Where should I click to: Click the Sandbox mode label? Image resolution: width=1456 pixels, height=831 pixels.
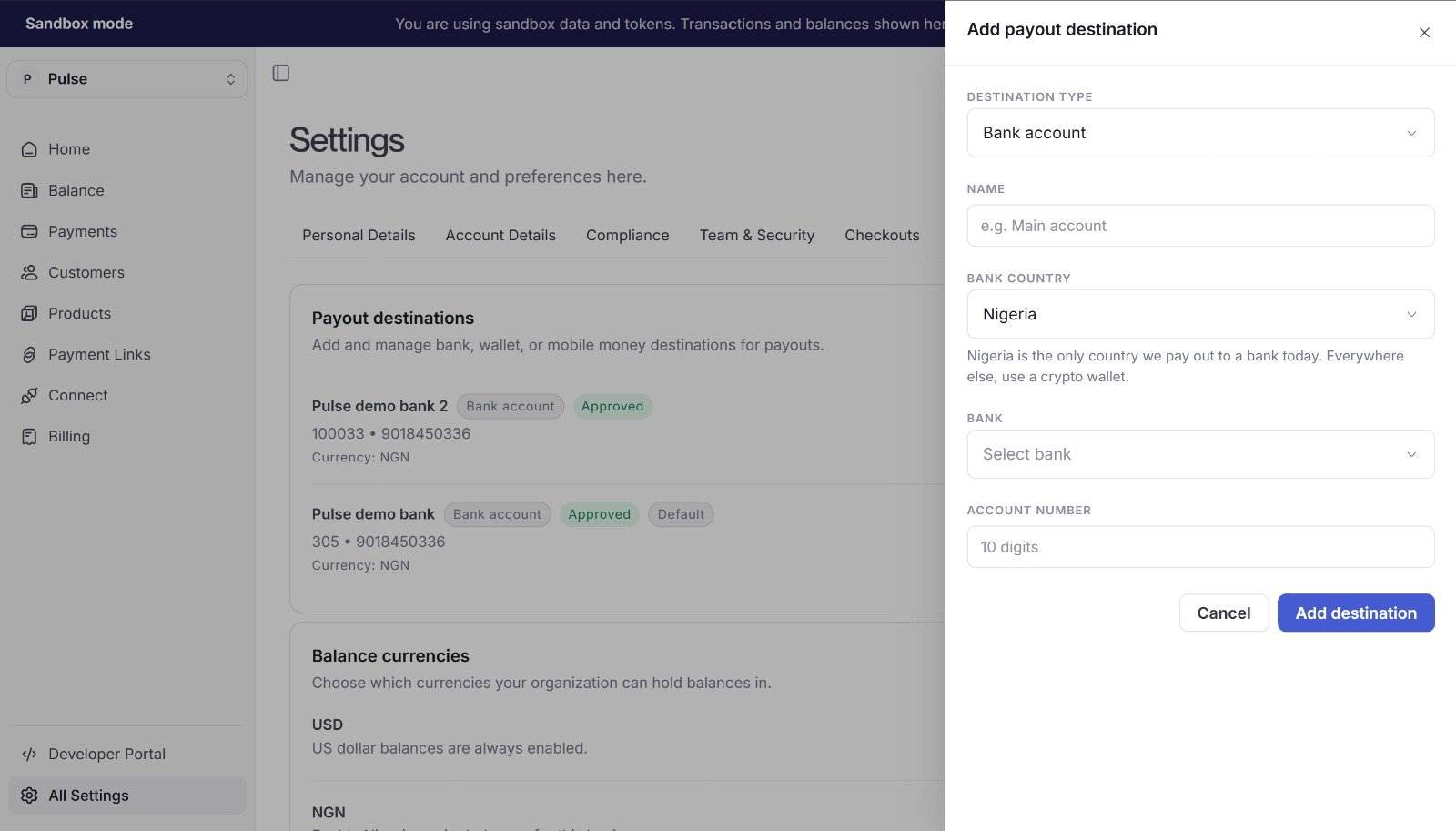point(79,24)
